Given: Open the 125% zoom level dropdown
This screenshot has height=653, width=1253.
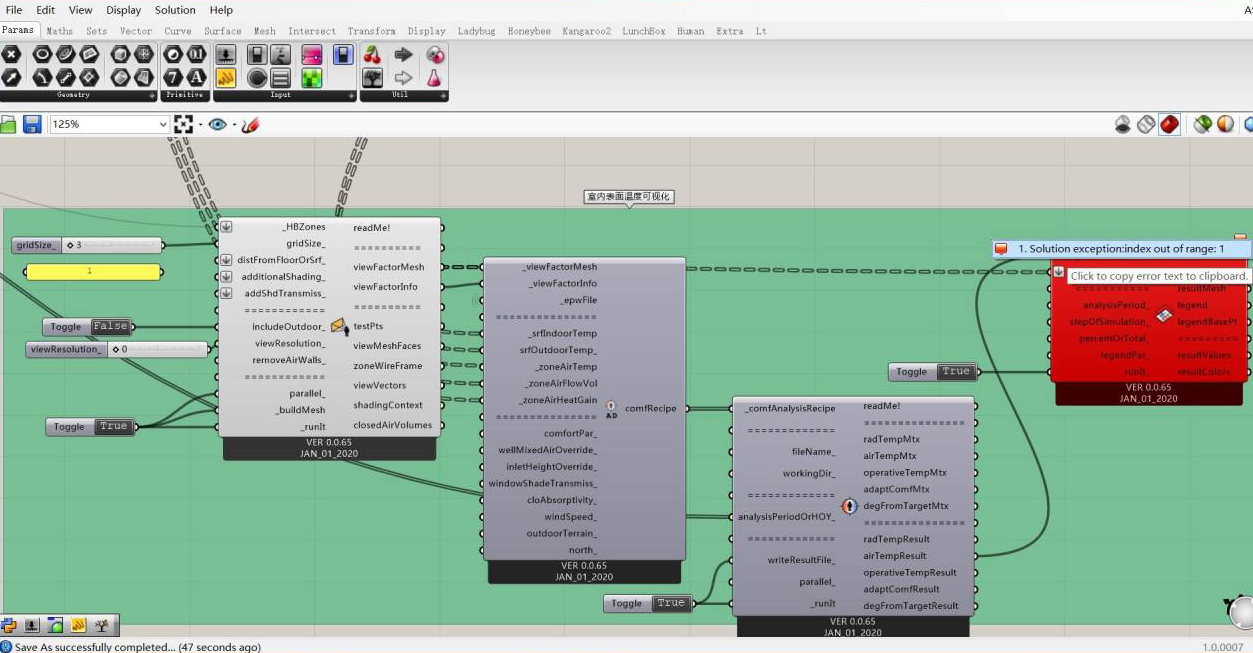Looking at the screenshot, I should [x=163, y=124].
